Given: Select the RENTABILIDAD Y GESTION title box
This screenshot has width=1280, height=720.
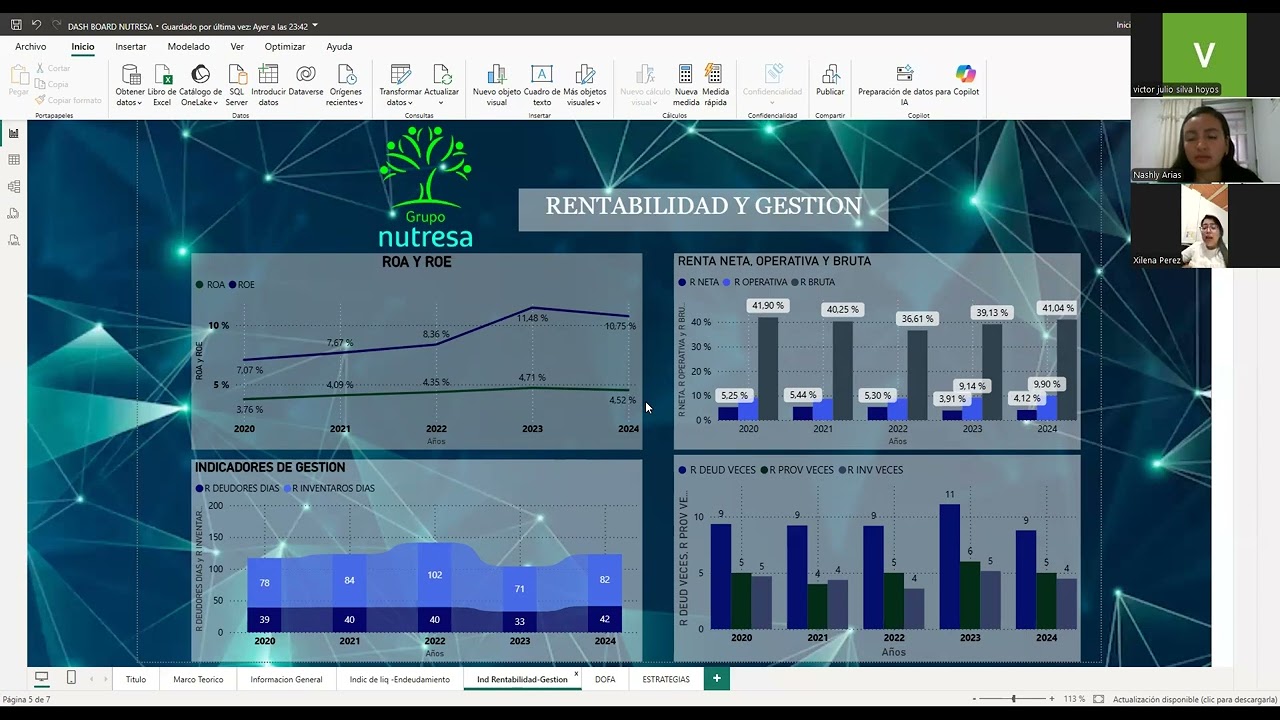Looking at the screenshot, I should click(x=703, y=209).
